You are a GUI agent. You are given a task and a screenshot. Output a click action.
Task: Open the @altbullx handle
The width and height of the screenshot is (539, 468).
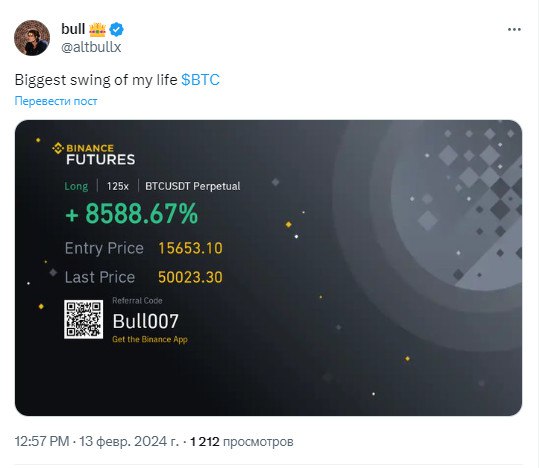[x=91, y=47]
